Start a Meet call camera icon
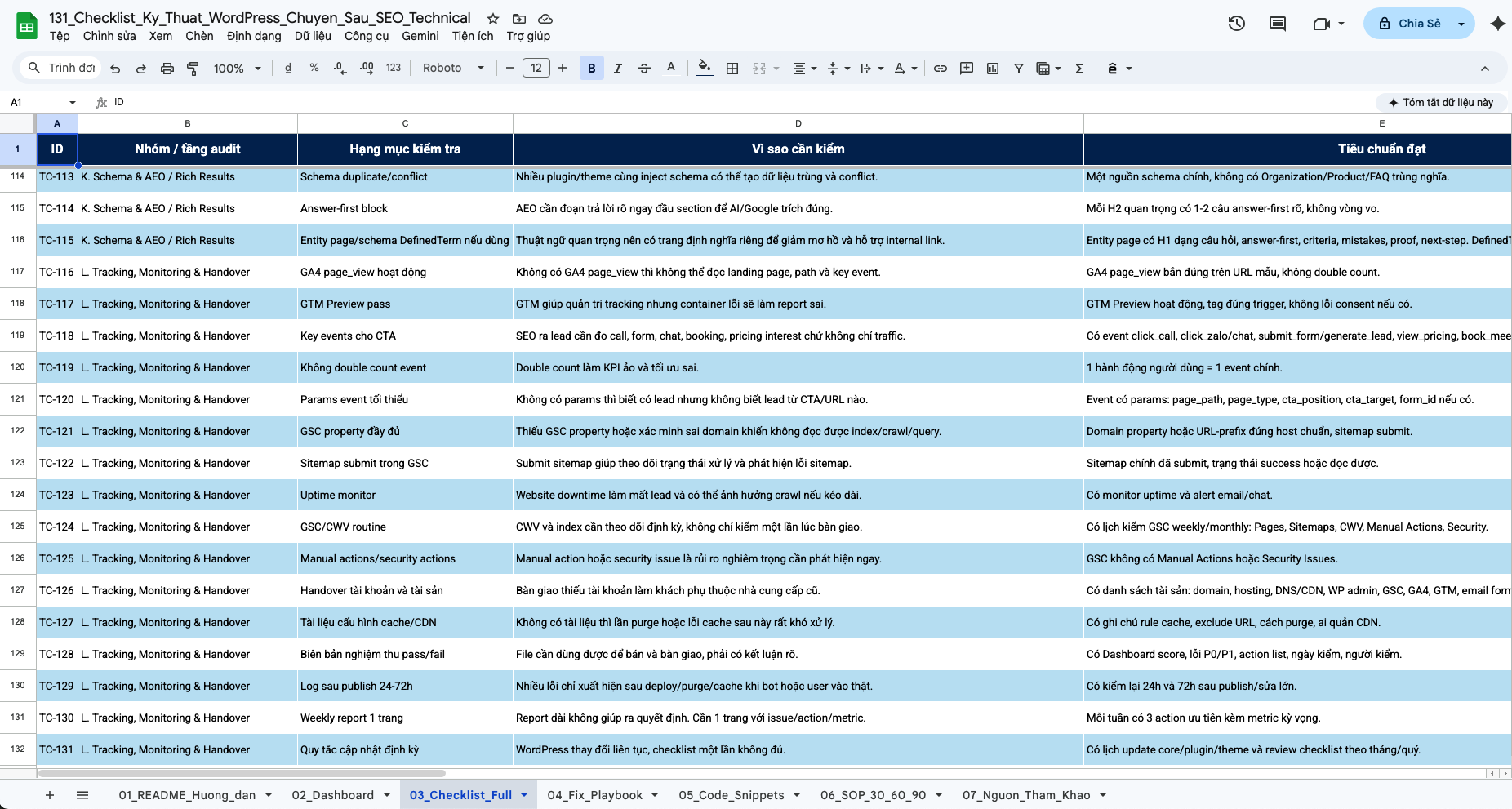The height and width of the screenshot is (809, 1512). 1322,24
